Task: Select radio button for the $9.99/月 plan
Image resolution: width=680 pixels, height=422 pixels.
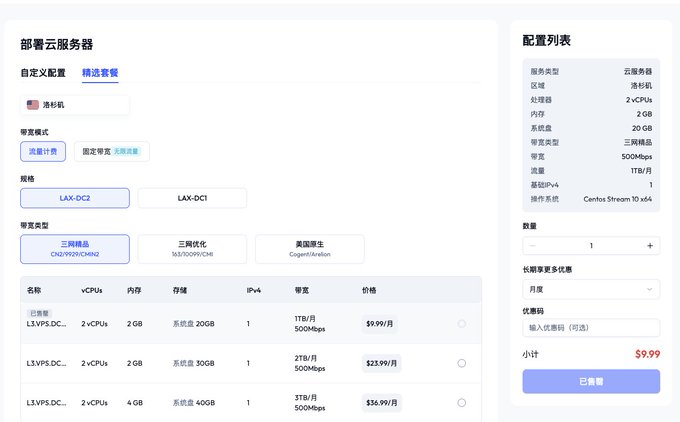Action: pyautogui.click(x=461, y=324)
